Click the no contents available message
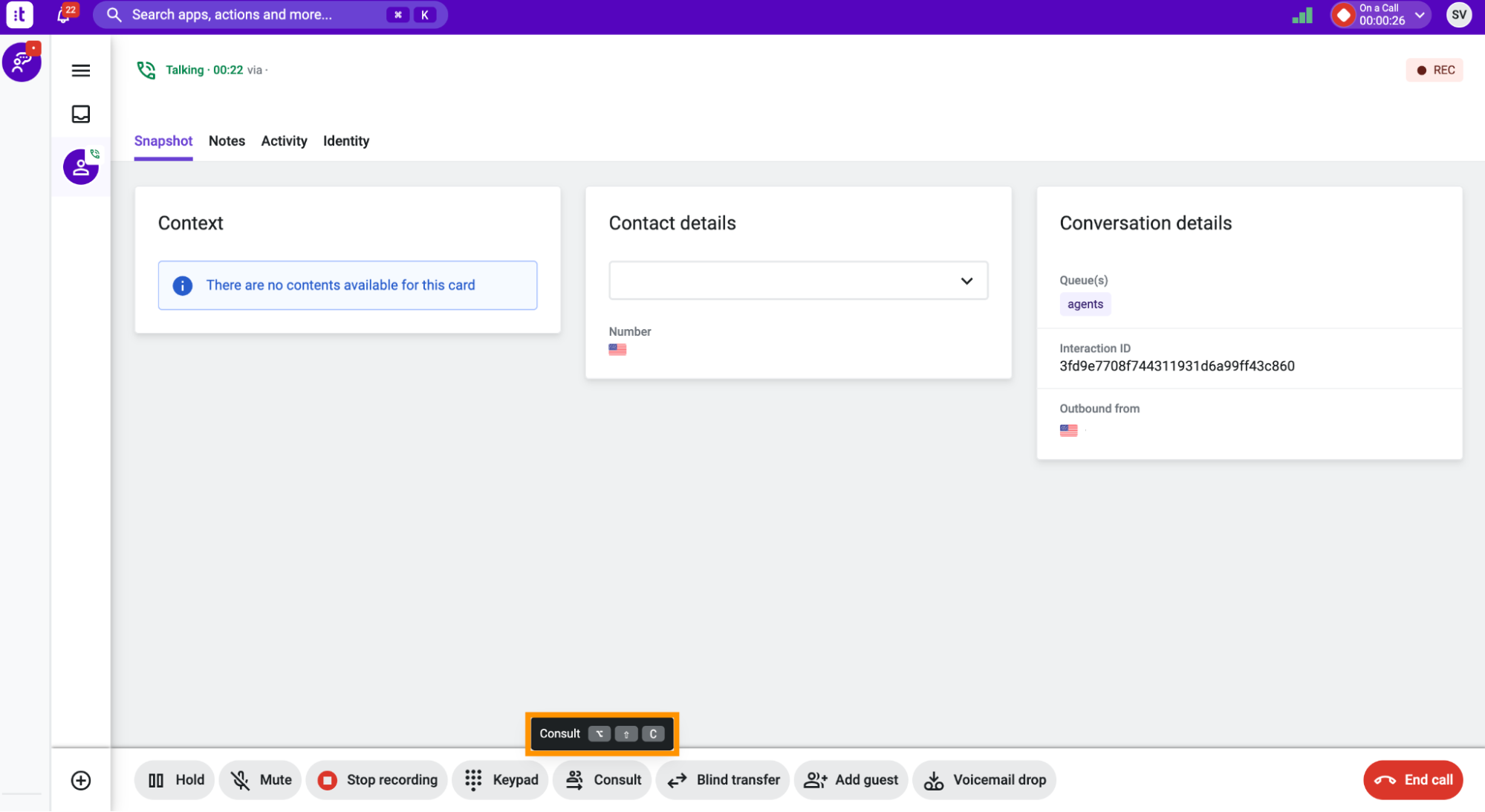This screenshot has width=1485, height=812. (340, 285)
